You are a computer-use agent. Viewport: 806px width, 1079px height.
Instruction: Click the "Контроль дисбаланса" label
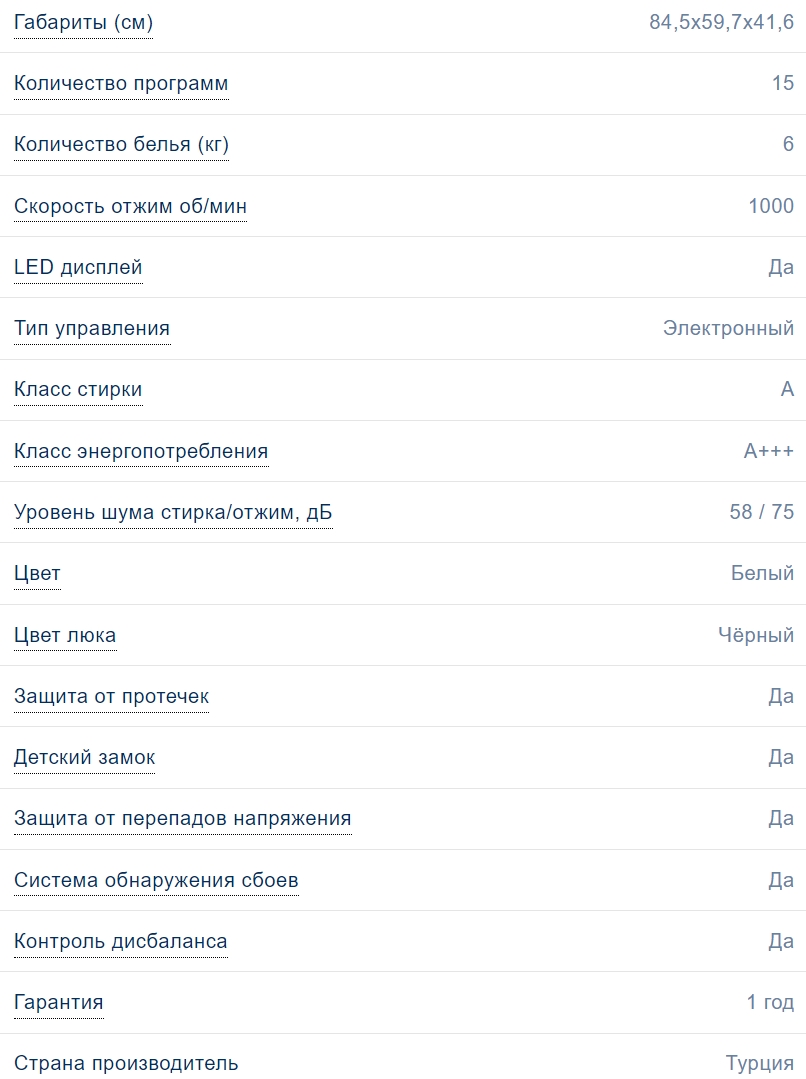click(x=120, y=941)
